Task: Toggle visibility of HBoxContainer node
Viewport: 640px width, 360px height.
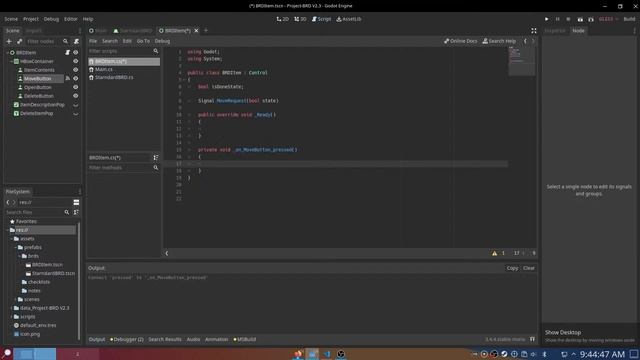Action: click(x=76, y=61)
